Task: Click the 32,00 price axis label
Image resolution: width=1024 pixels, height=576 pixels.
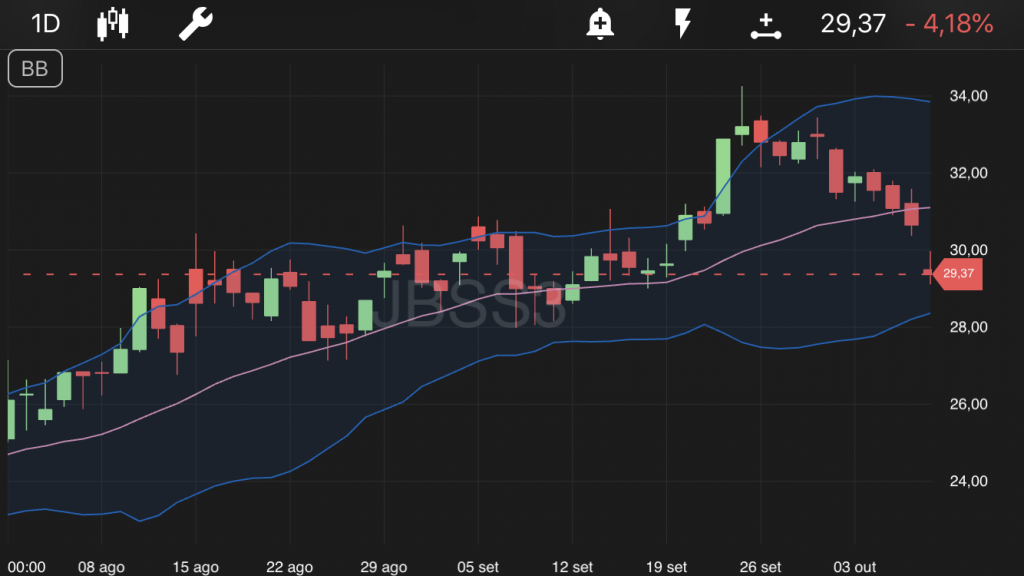Action: [x=968, y=173]
